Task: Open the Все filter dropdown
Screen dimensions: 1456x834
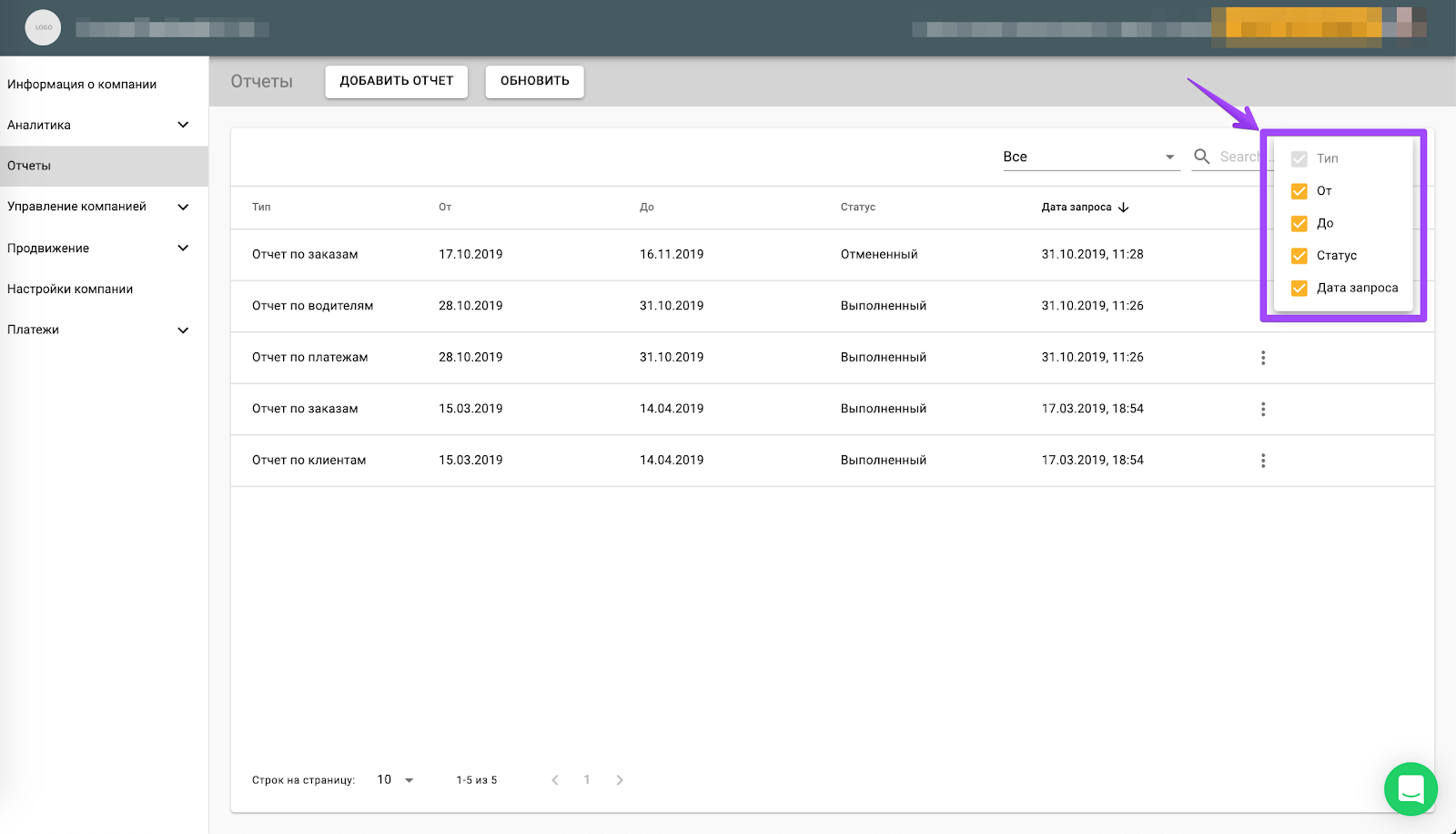Action: 1091,157
